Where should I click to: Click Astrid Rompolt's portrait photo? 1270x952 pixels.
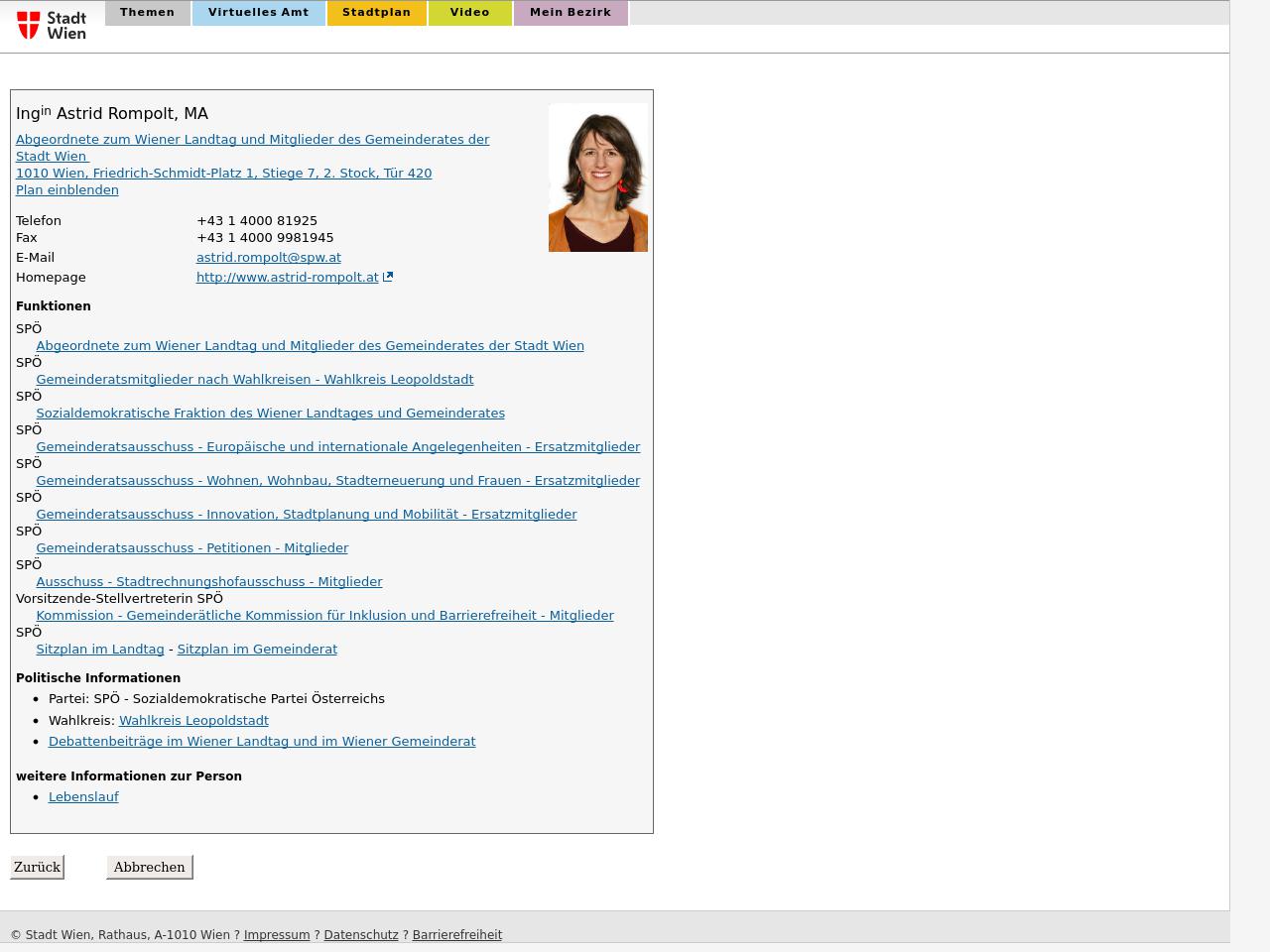click(598, 178)
